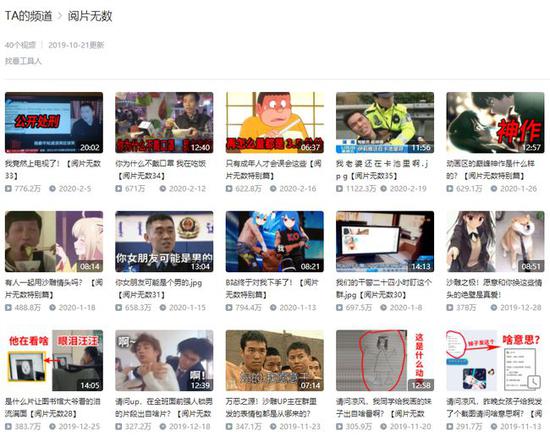
Task: Play 公开处刑 thumbnail with 20:02 duration
Action: (x=54, y=122)
